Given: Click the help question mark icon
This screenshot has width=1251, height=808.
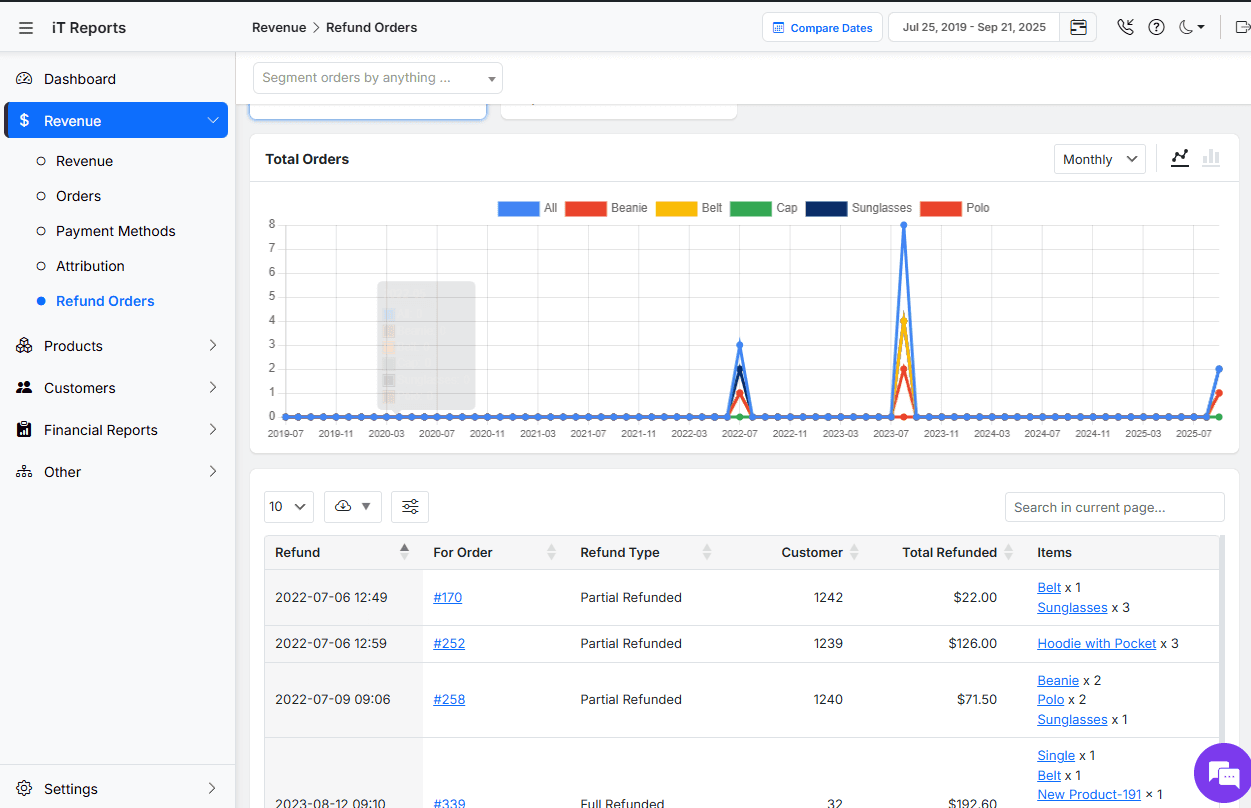Looking at the screenshot, I should [1157, 27].
